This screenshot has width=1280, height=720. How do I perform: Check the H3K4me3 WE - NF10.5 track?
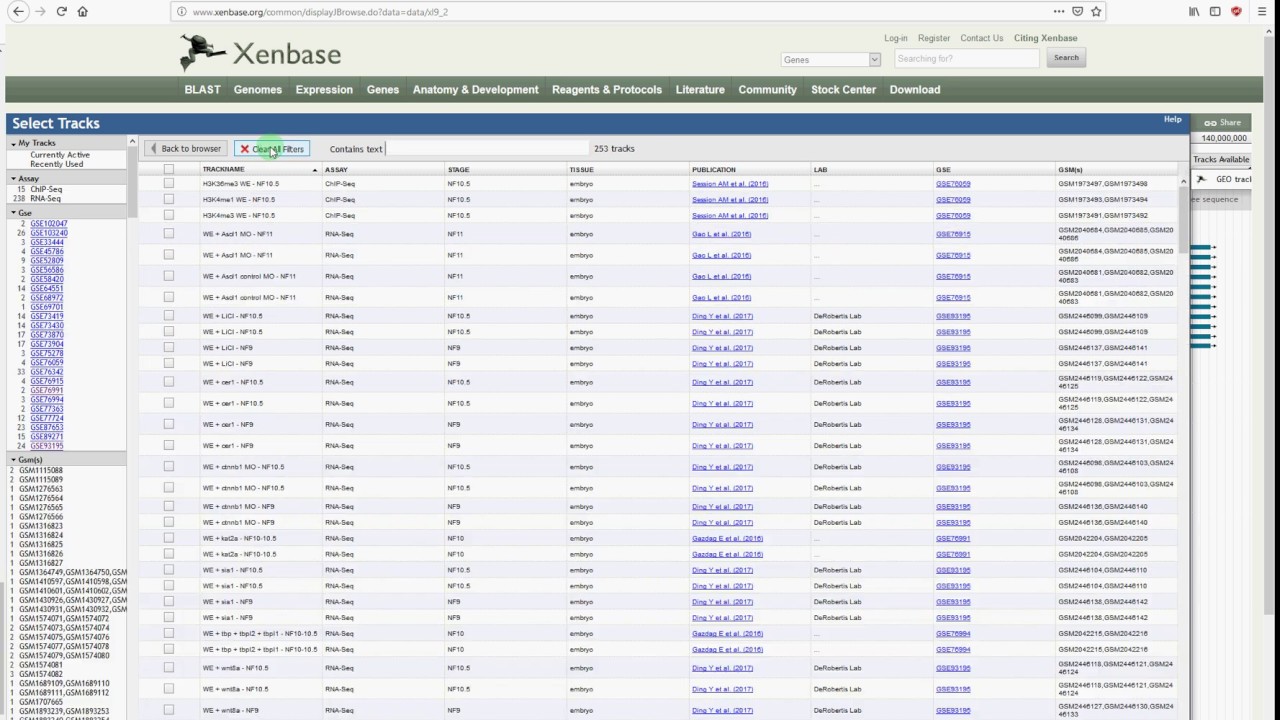point(168,216)
